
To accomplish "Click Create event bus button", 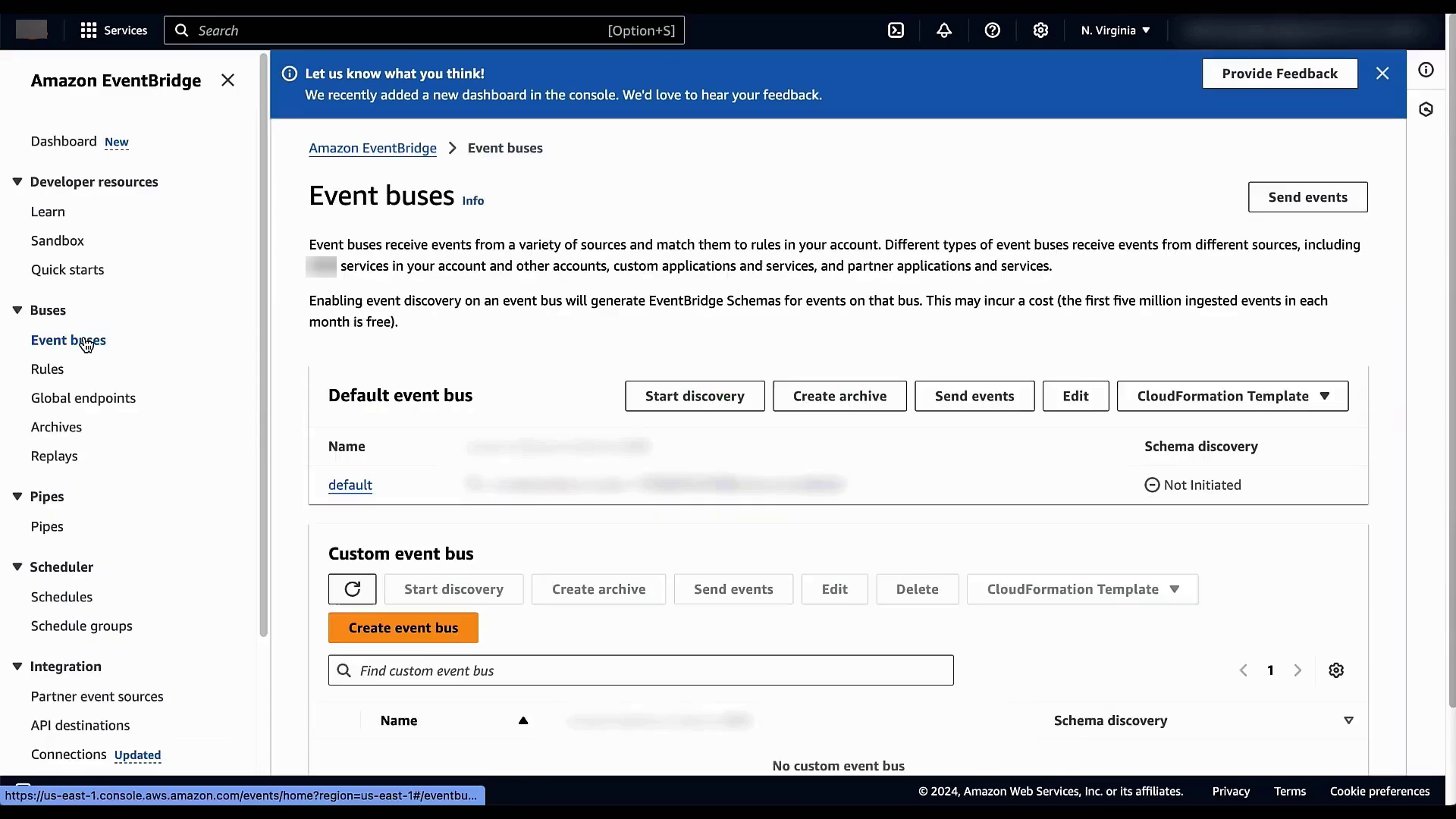I will click(403, 628).
